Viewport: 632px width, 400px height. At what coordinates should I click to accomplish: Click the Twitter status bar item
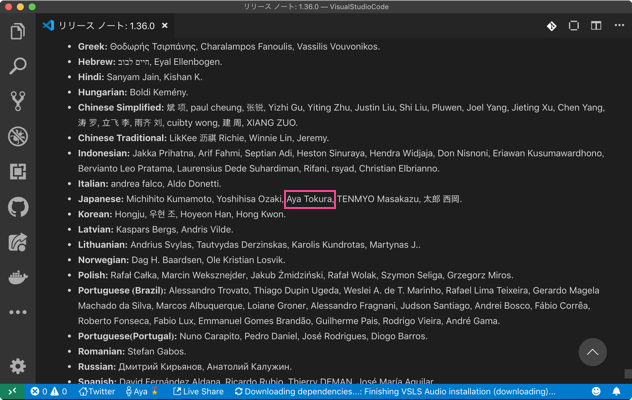coord(97,391)
